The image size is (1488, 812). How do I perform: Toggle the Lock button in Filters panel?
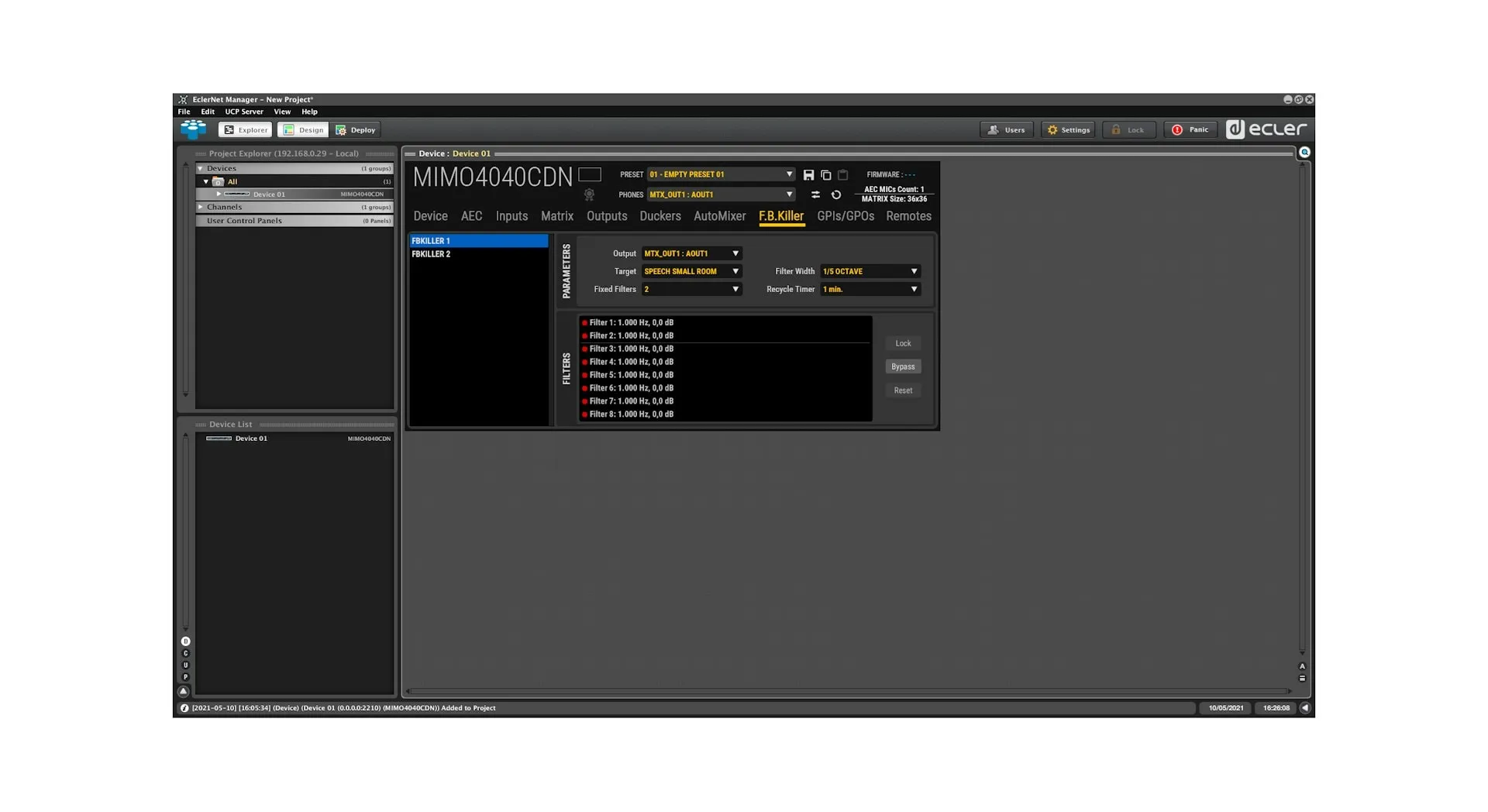[x=903, y=343]
